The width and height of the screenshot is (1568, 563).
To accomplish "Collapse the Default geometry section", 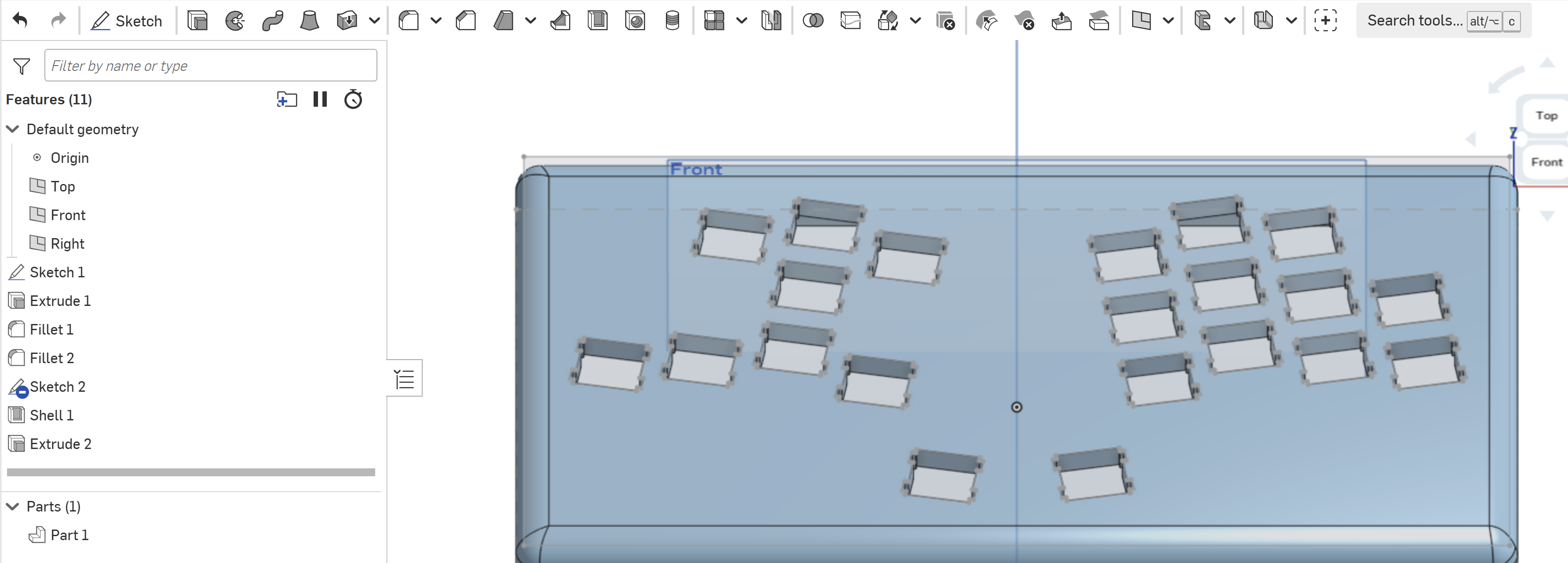I will 12,129.
